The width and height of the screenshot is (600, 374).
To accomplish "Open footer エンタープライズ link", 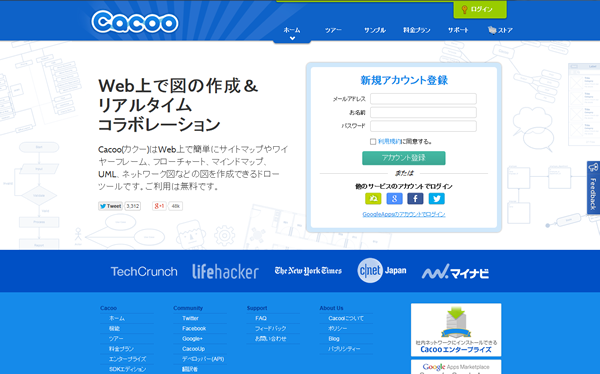I will tap(127, 359).
